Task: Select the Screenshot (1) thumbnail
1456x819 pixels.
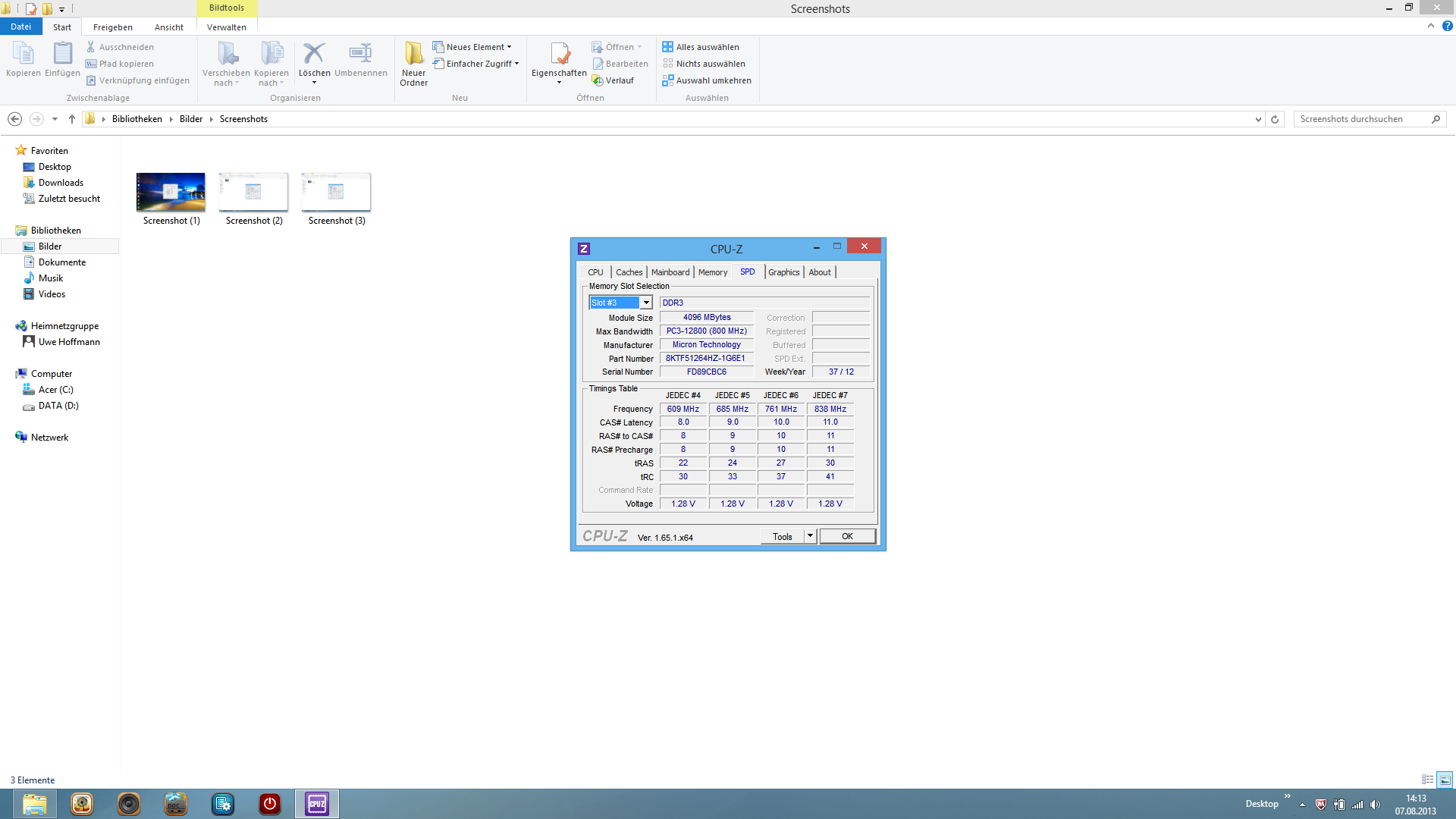Action: 171,193
